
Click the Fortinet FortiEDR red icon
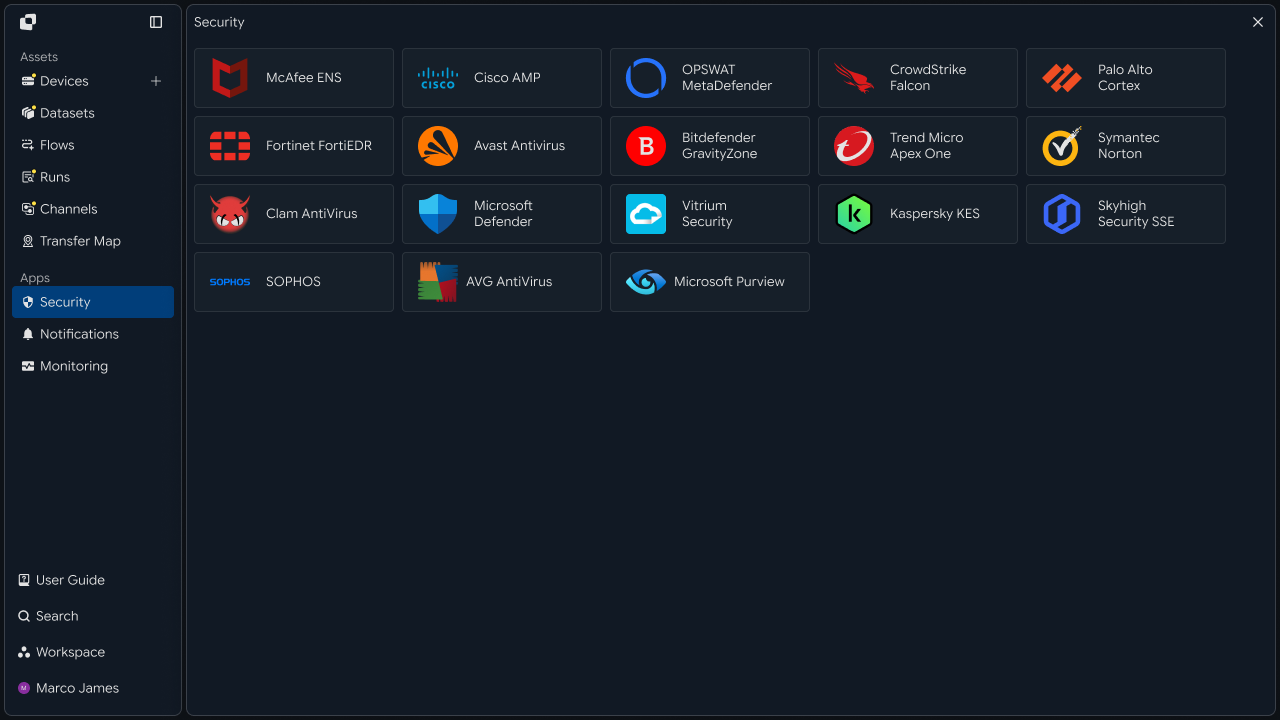[x=230, y=146]
